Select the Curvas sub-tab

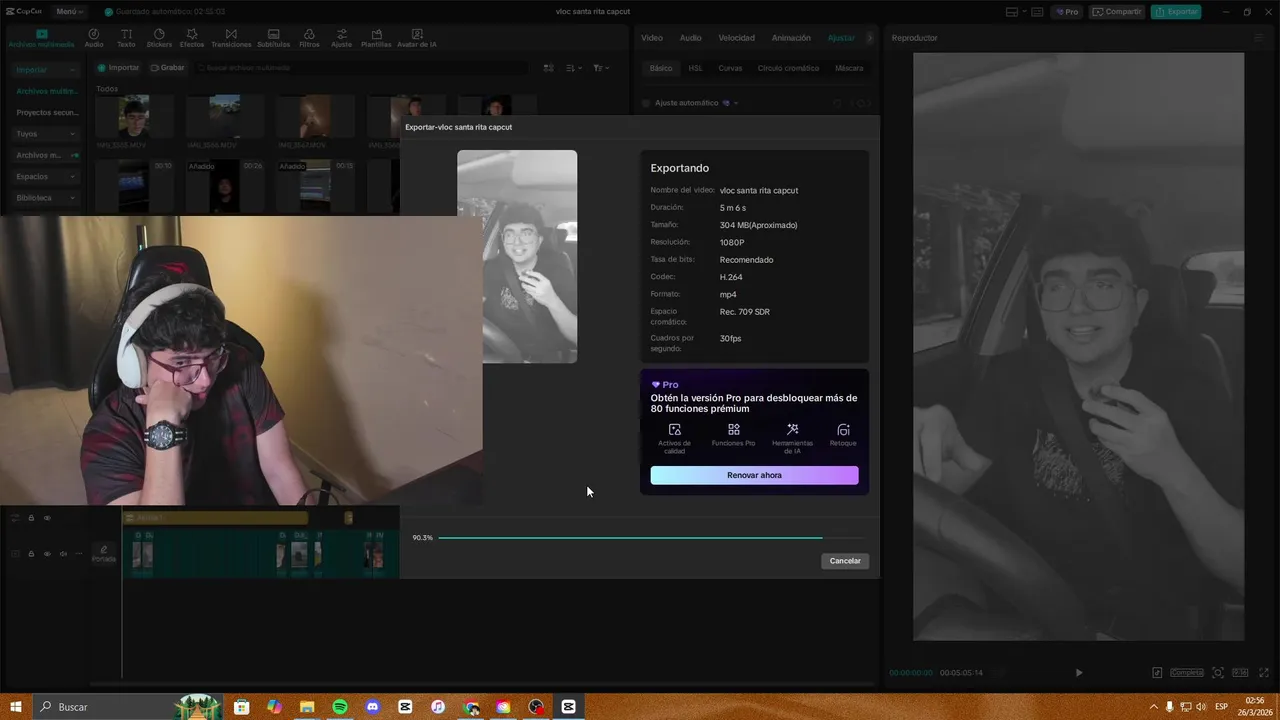click(x=730, y=68)
